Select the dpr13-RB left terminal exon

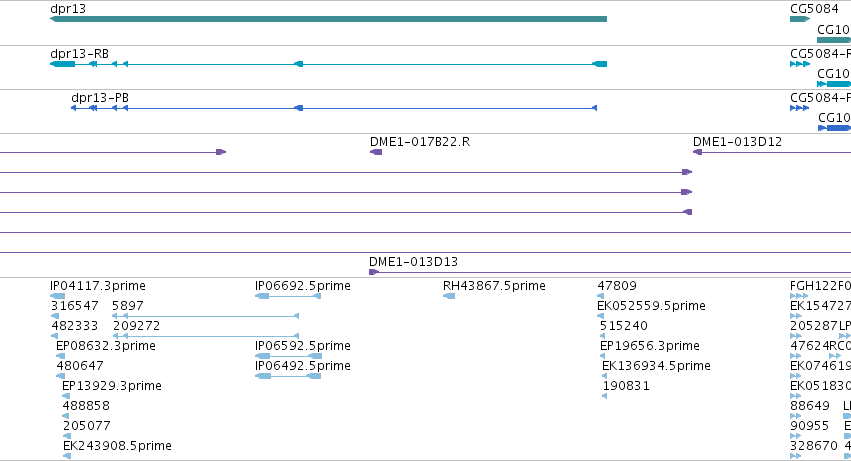click(62, 64)
